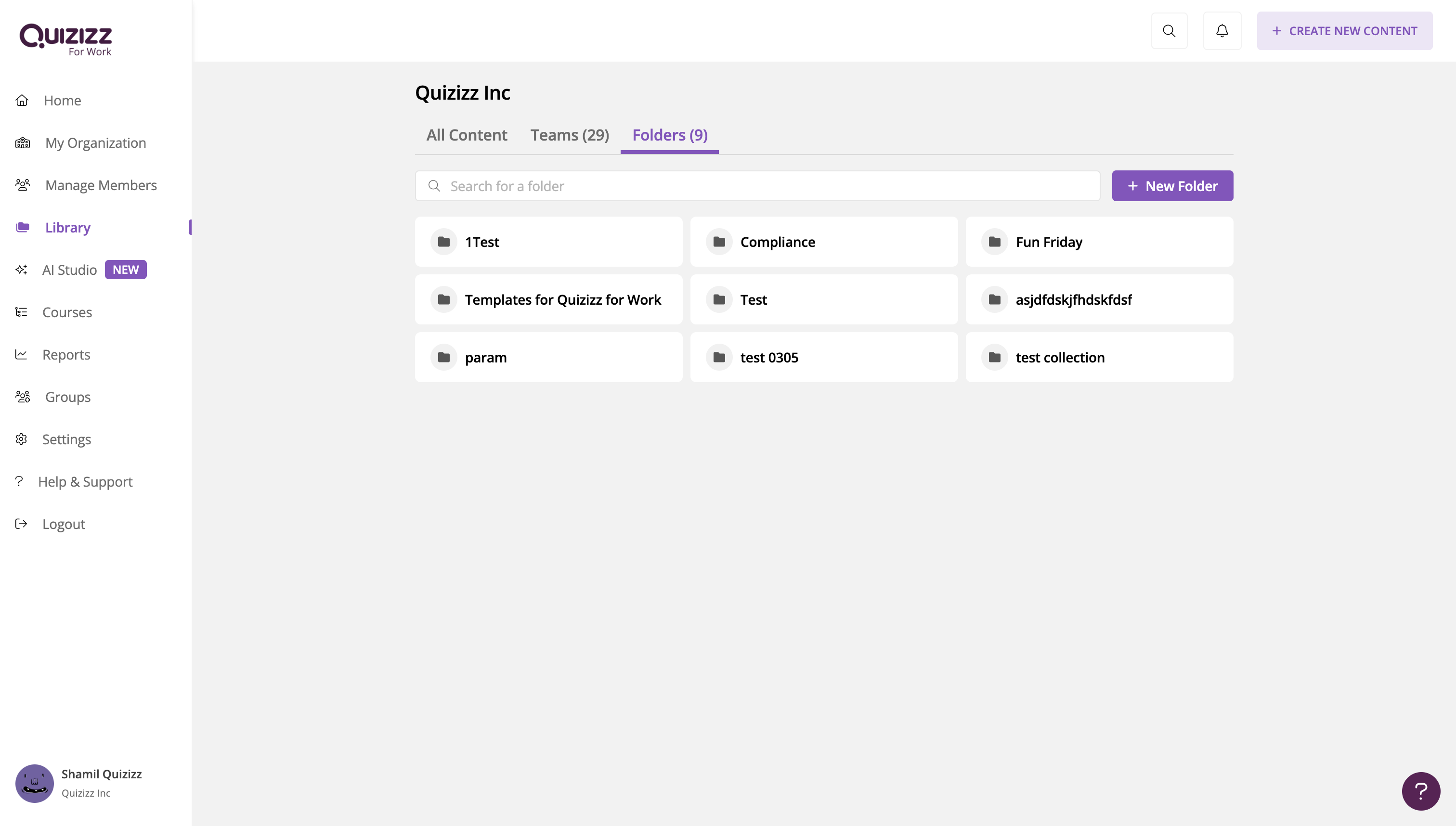The height and width of the screenshot is (826, 1456).
Task: Go to Home via house icon
Action: pyautogui.click(x=22, y=101)
